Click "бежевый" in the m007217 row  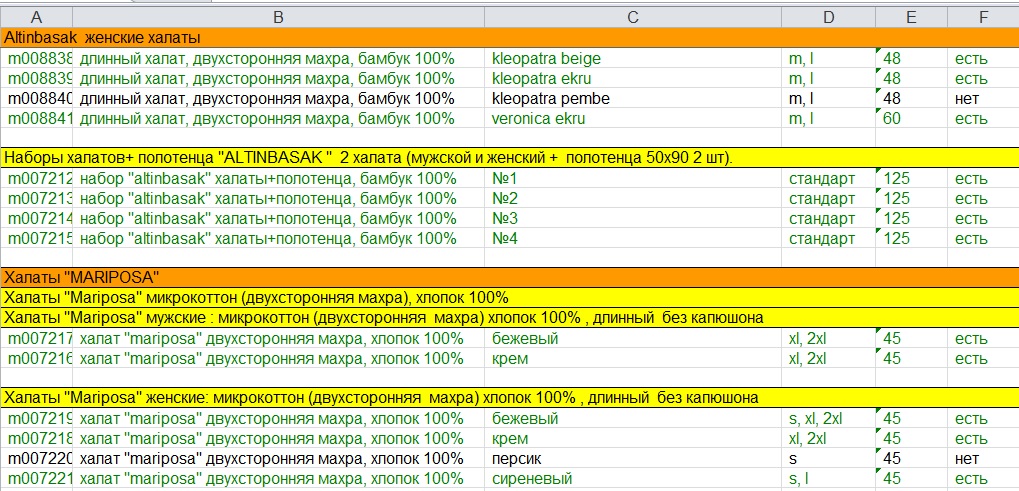coord(525,339)
